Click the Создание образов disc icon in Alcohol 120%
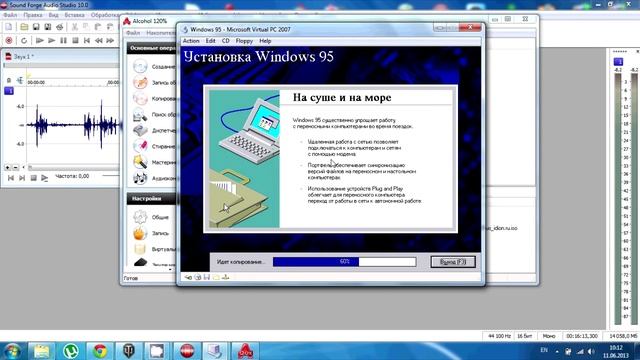Viewport: 640px width, 360px height. pos(140,66)
